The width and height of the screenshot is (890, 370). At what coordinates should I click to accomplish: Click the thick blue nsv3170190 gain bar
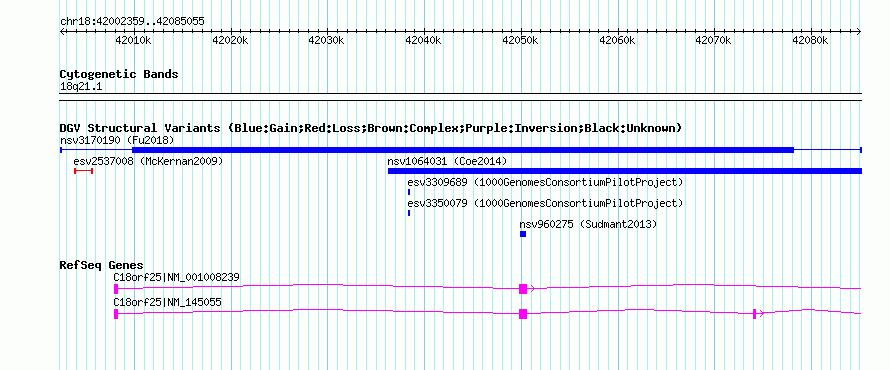click(x=463, y=150)
